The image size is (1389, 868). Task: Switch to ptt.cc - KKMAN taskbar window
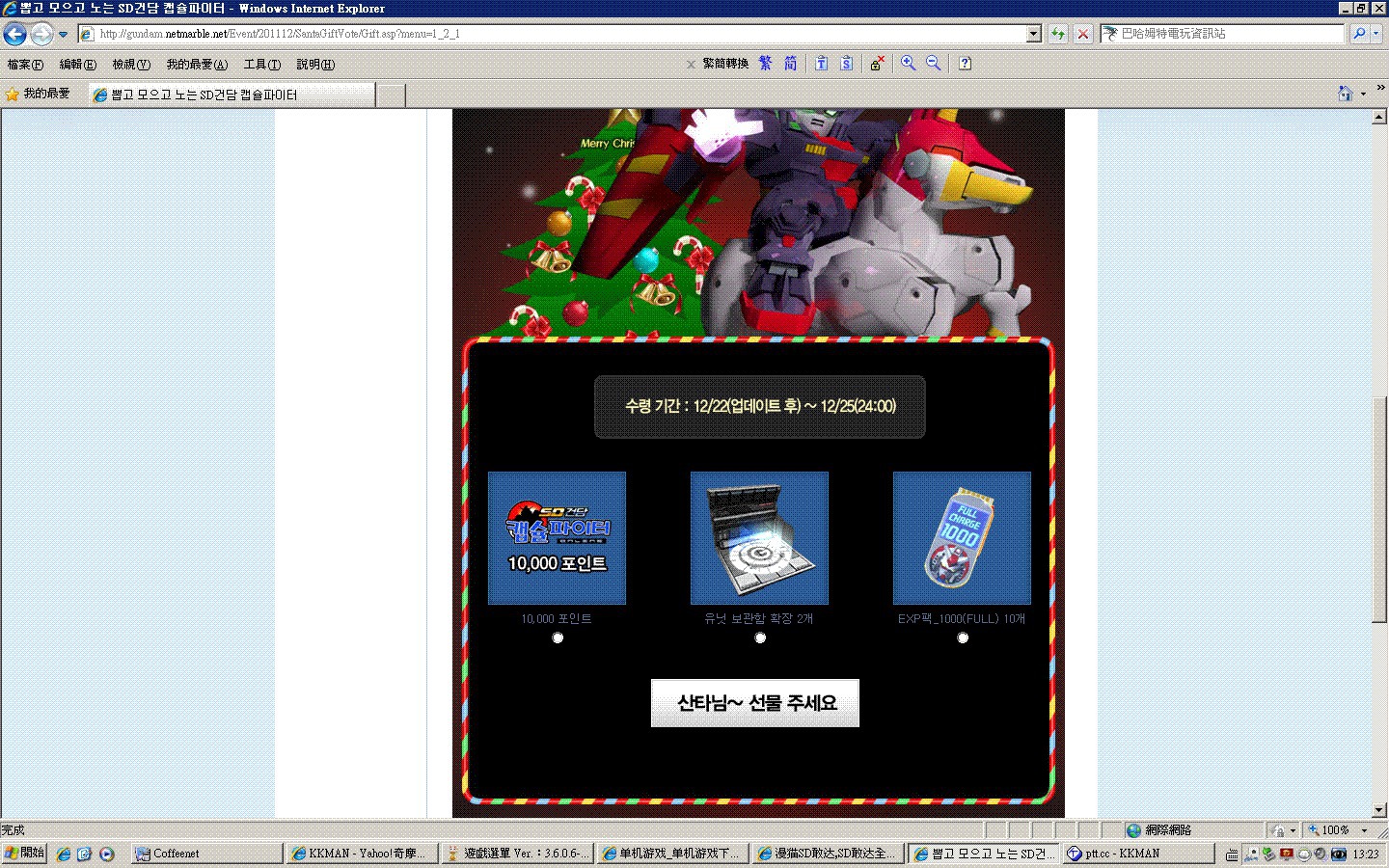click(x=1138, y=854)
